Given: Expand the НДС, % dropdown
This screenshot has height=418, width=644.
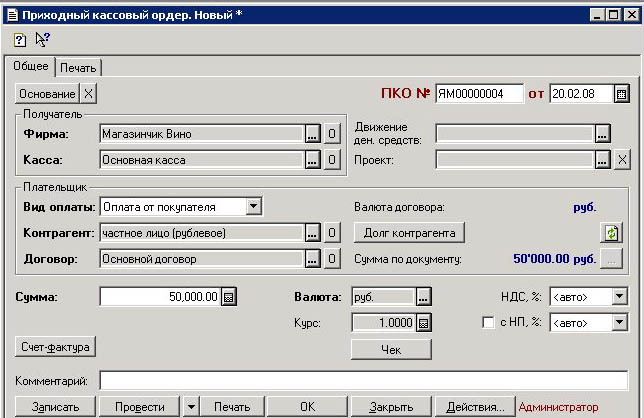Looking at the screenshot, I should 620,297.
